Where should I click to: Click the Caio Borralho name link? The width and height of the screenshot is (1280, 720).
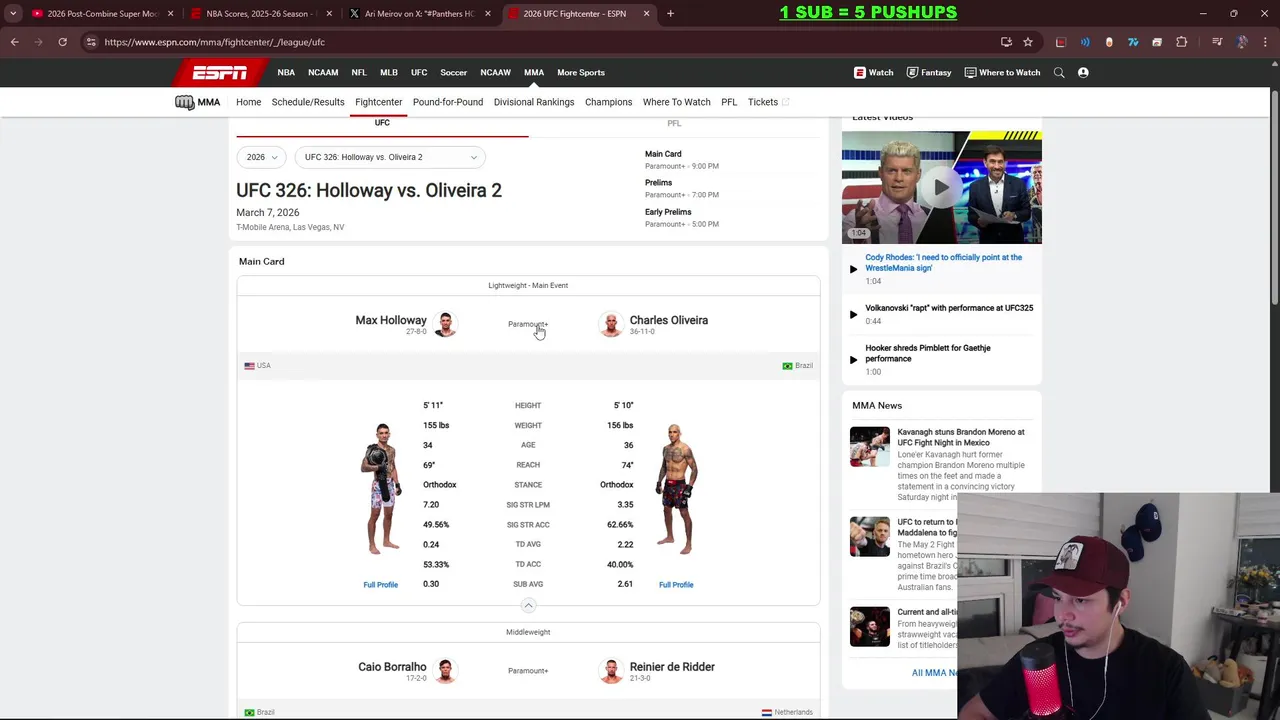tap(392, 667)
